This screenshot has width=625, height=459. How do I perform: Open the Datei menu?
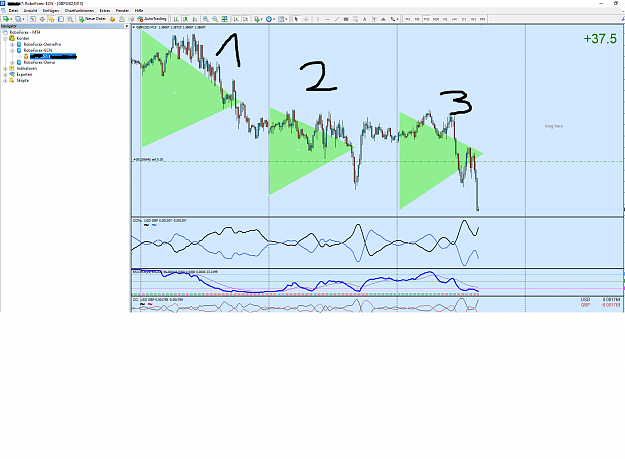(x=13, y=11)
